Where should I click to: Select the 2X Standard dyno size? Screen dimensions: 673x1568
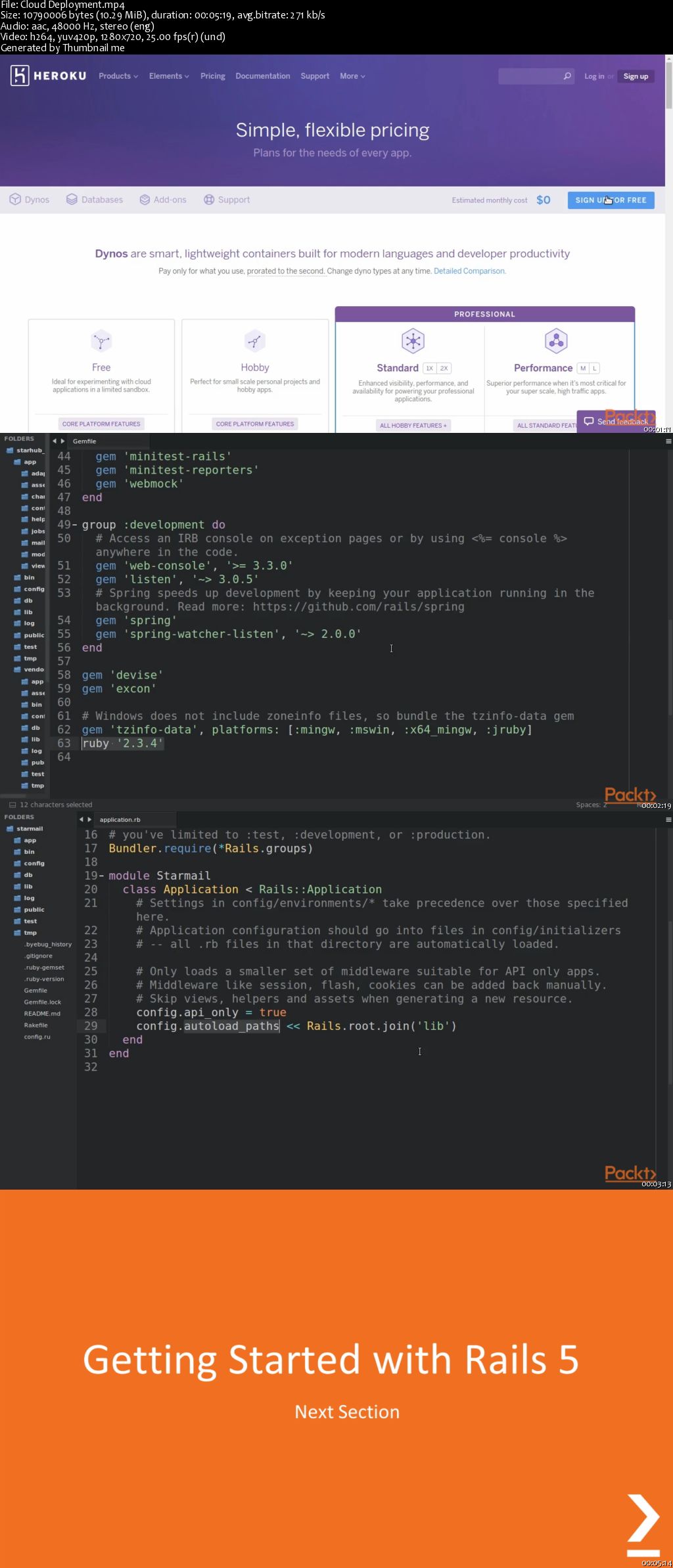[444, 369]
